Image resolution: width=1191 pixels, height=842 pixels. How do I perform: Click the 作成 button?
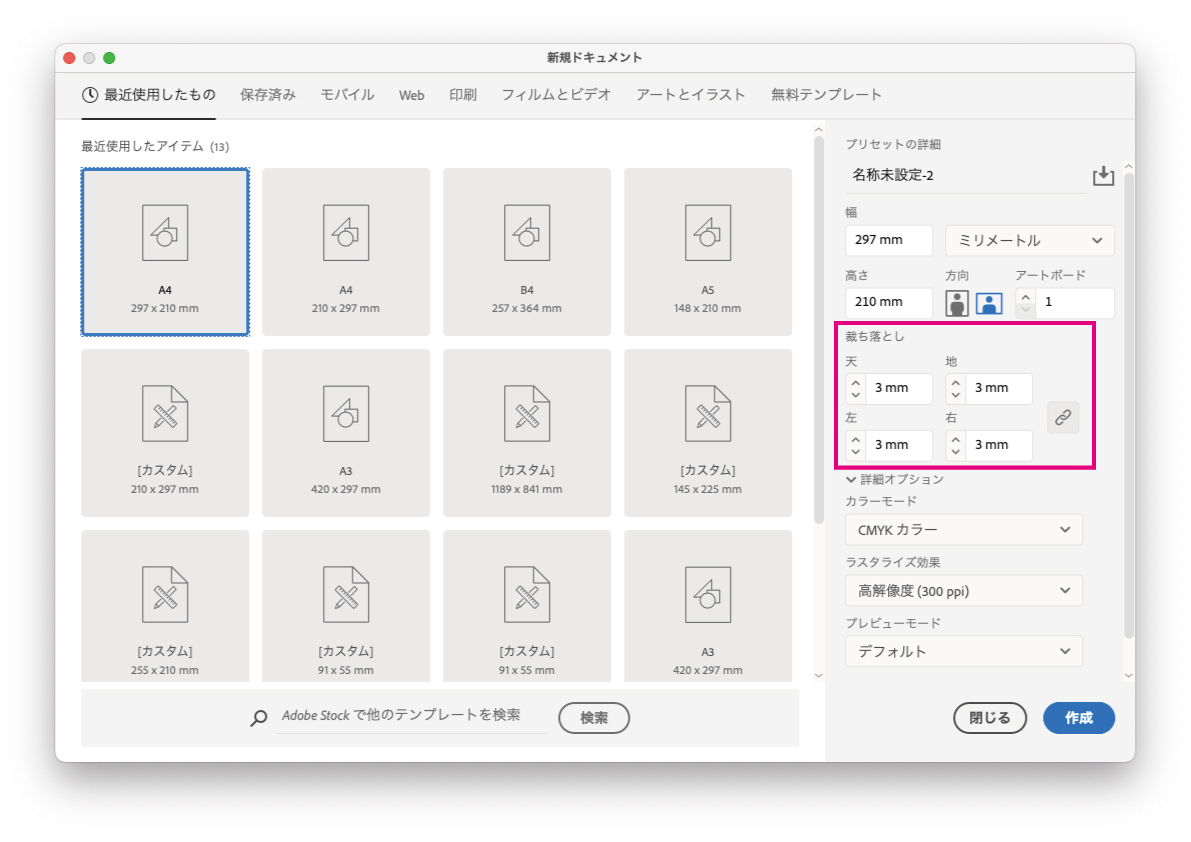(x=1078, y=718)
